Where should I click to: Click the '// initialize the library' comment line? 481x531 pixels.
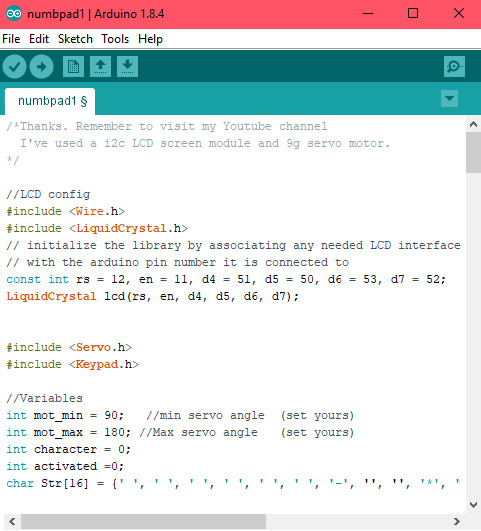click(233, 245)
